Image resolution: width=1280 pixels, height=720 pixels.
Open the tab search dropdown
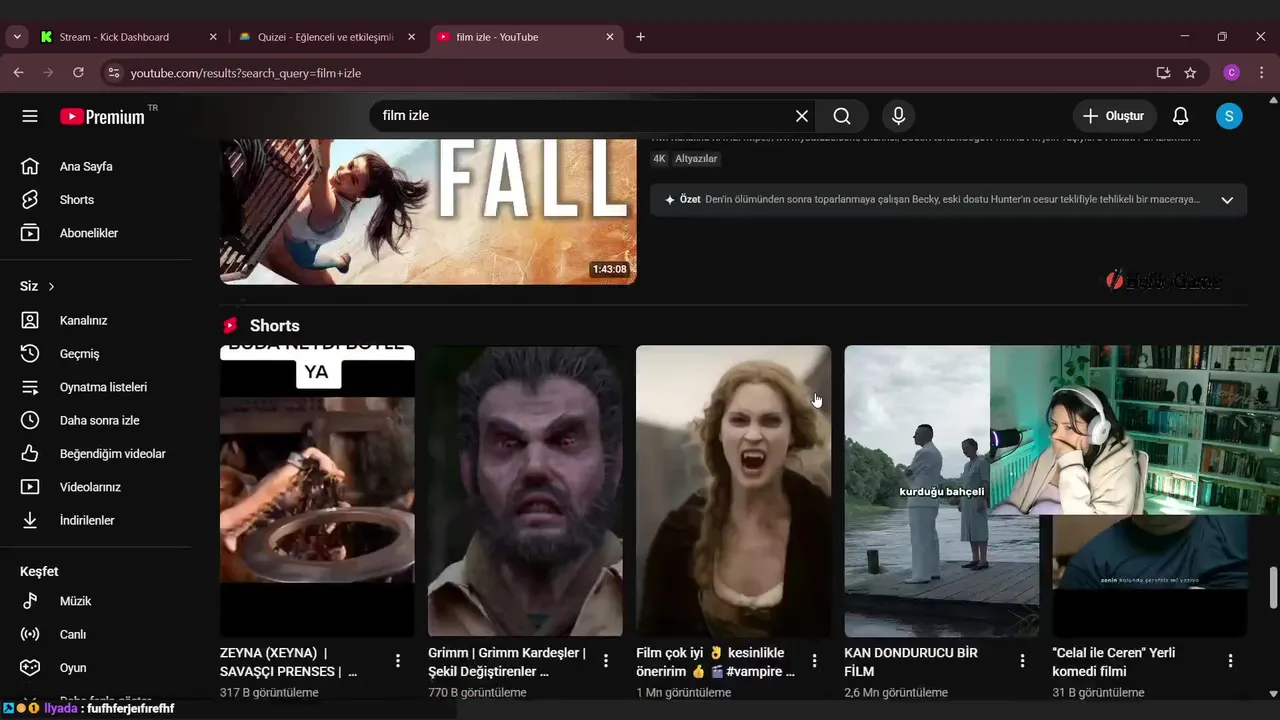click(x=17, y=37)
